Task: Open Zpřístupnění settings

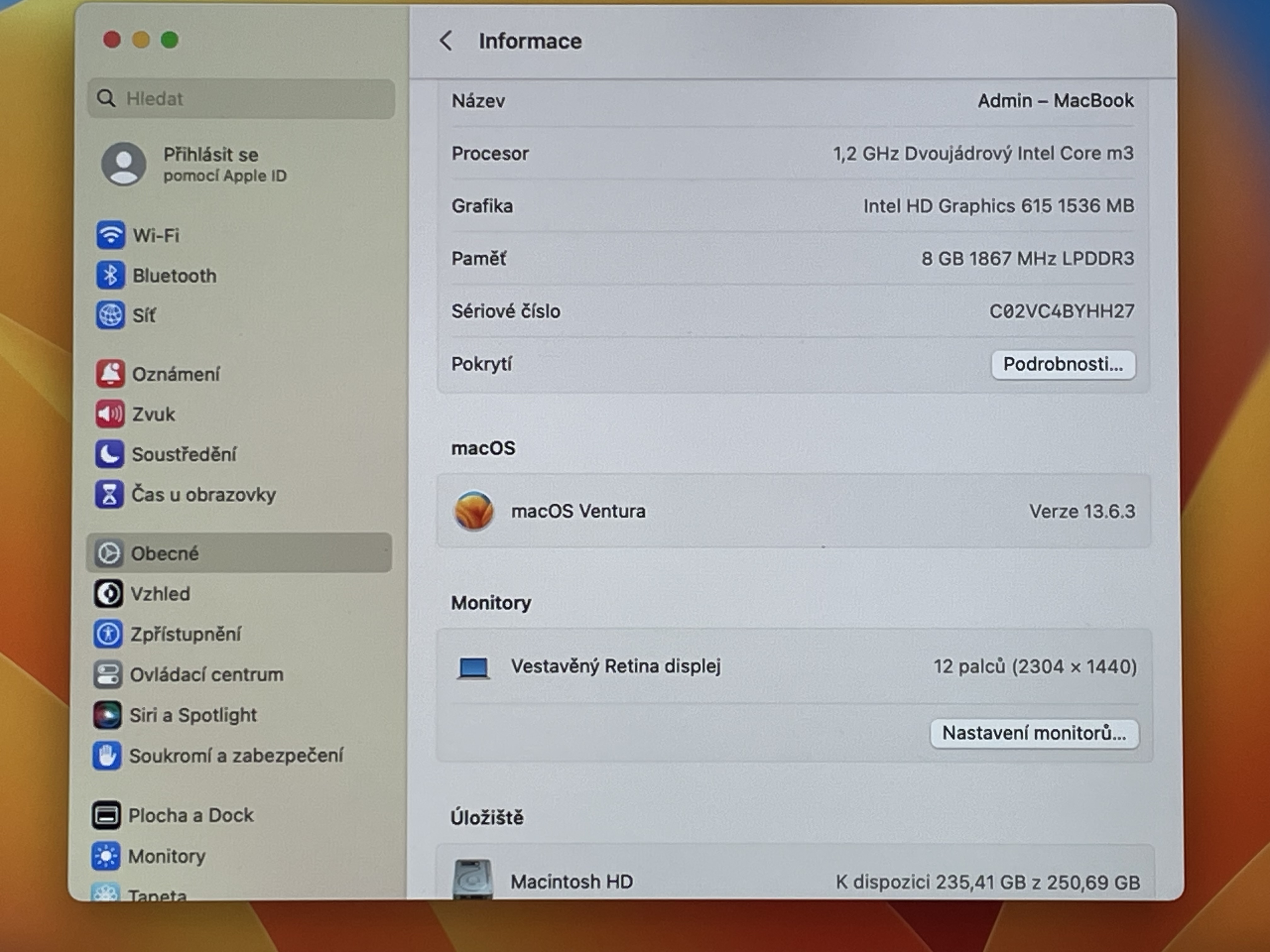Action: tap(185, 634)
